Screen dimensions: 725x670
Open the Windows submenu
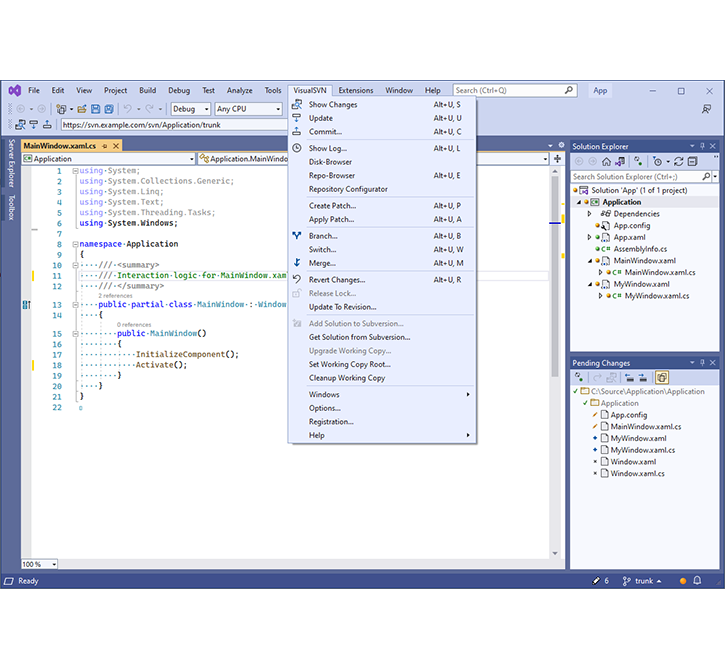pos(382,394)
